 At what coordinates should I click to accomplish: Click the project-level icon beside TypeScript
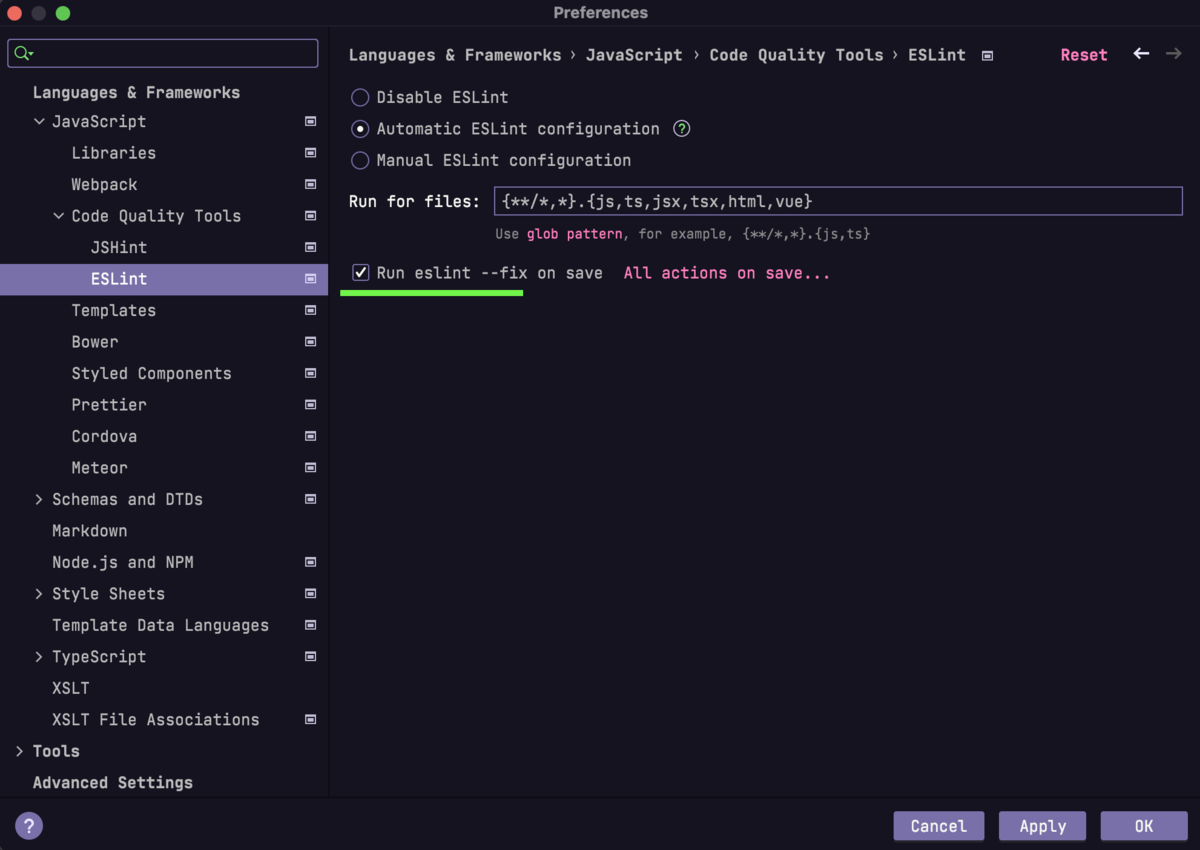311,657
